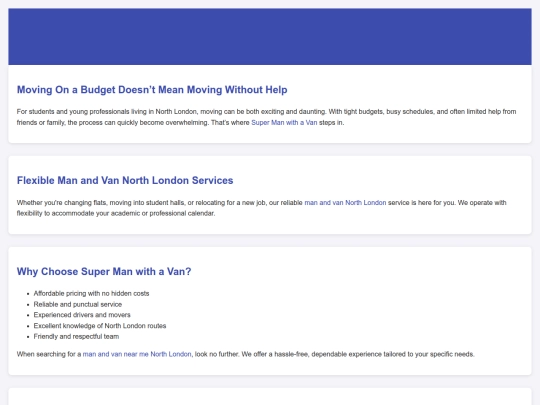Click the Reliable and punctual service list item
540x405 pixels.
(x=77, y=304)
